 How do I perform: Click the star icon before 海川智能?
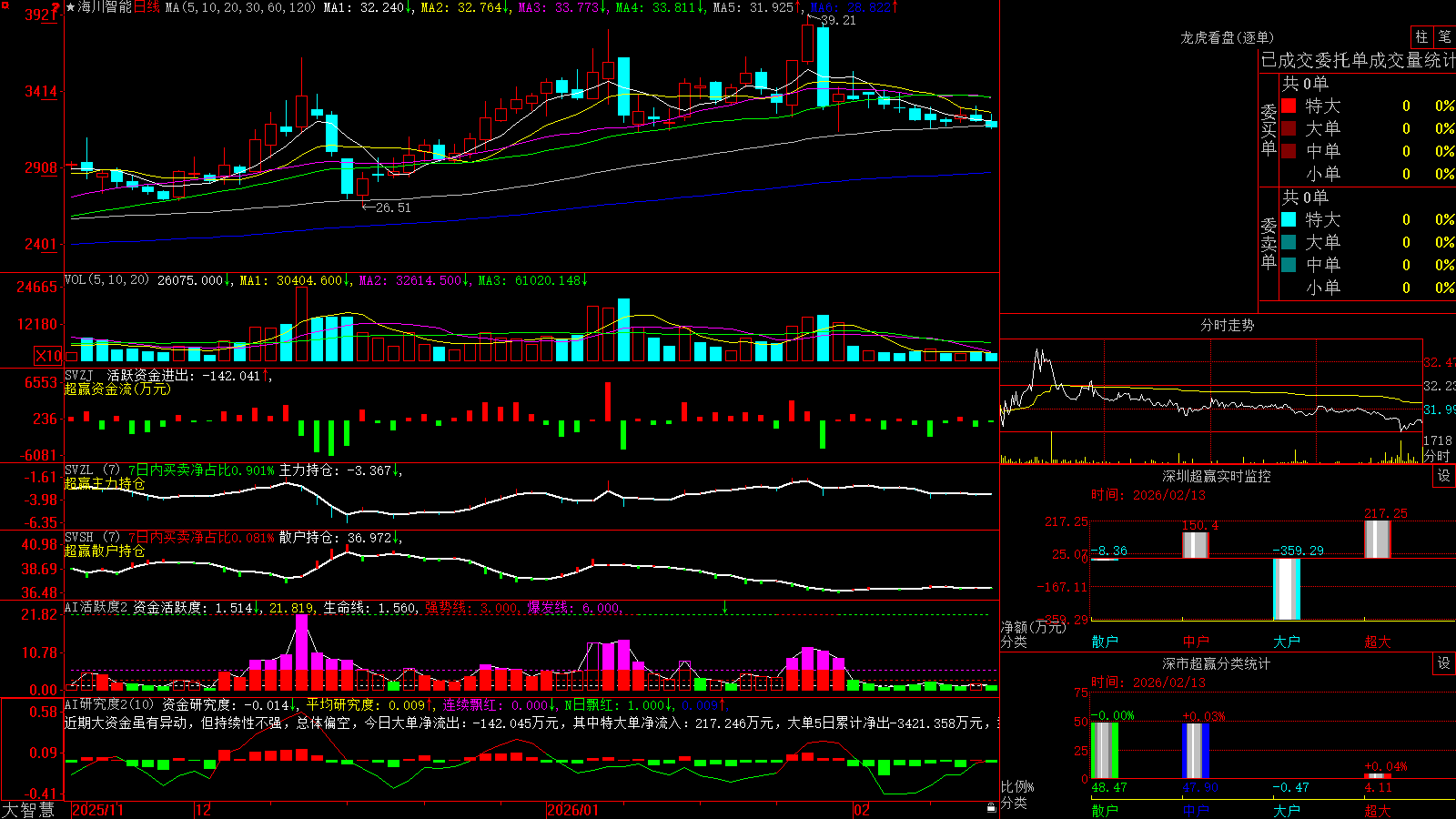tap(71, 7)
